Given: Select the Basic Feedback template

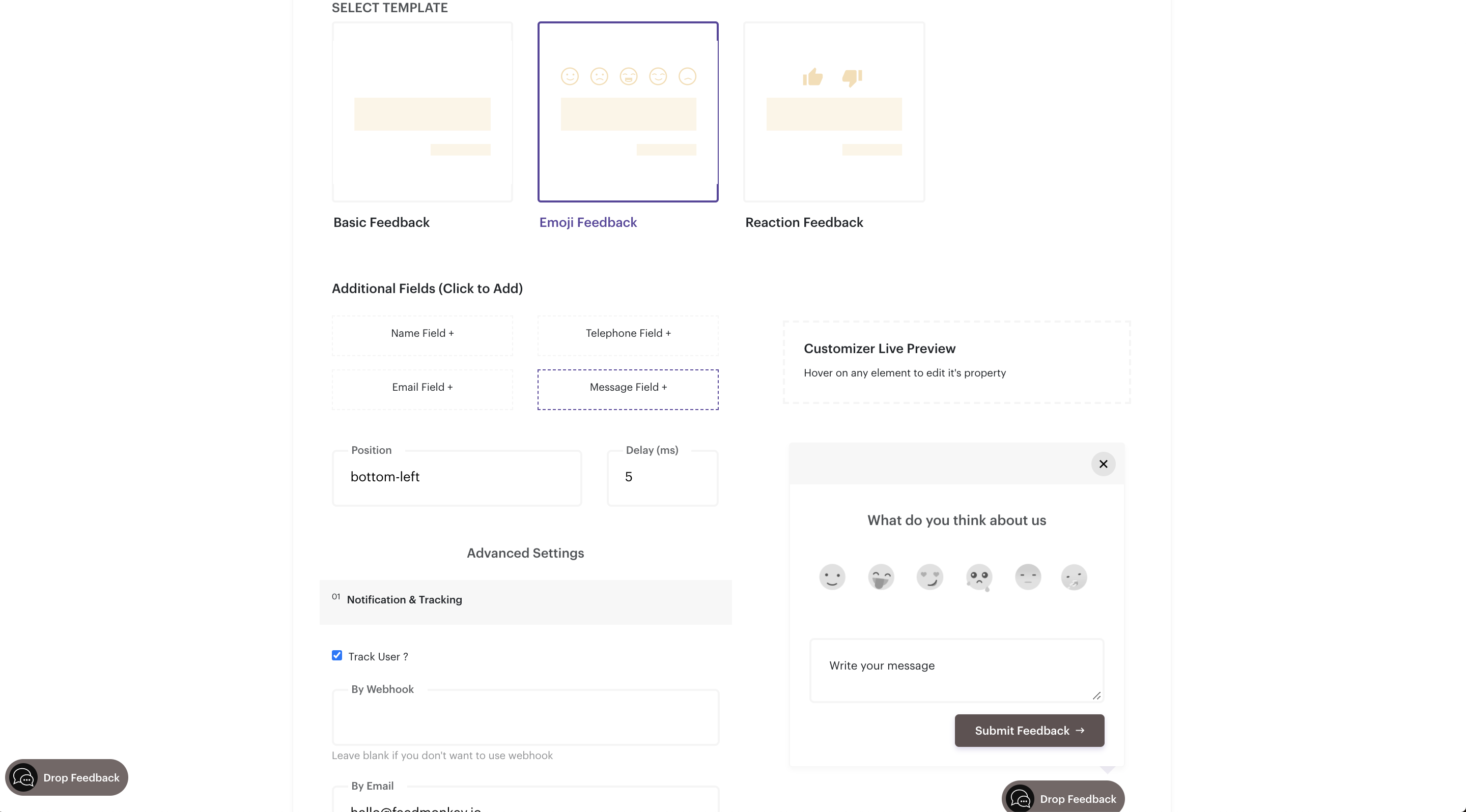Looking at the screenshot, I should click(x=422, y=112).
